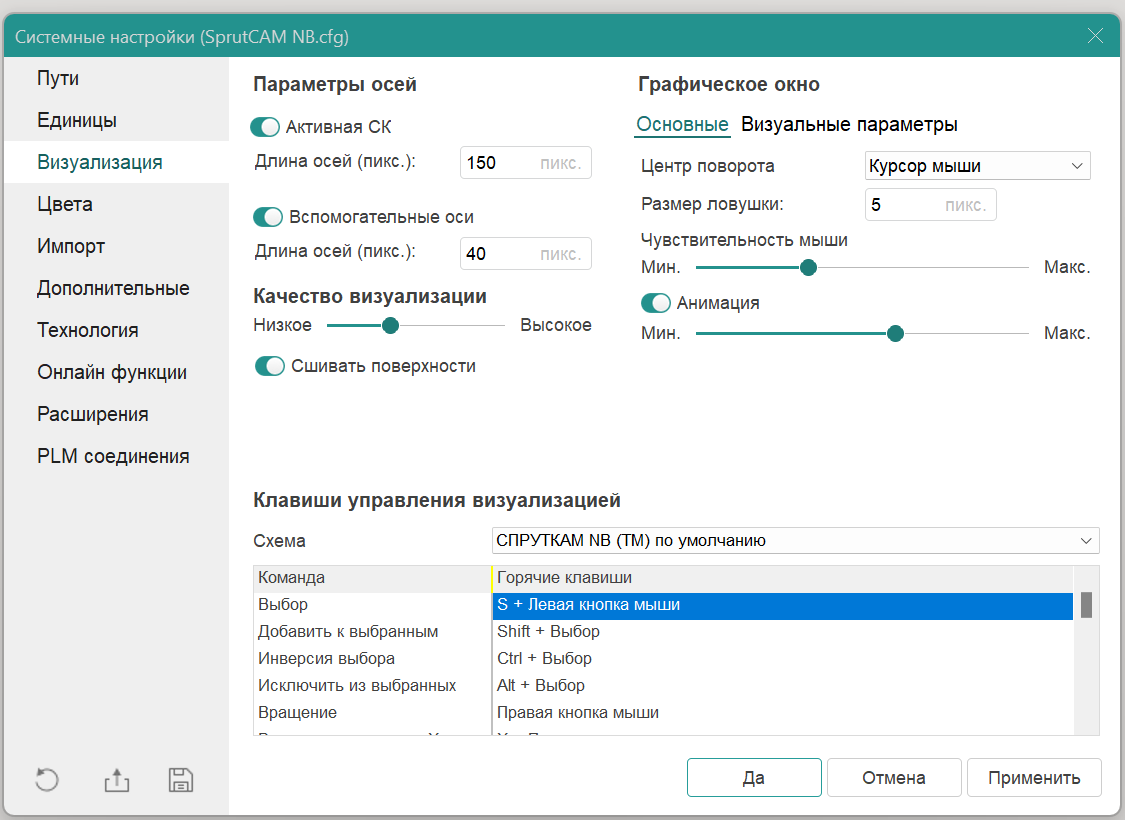Click the Отмена button
Viewport: 1125px width, 820px height.
894,778
